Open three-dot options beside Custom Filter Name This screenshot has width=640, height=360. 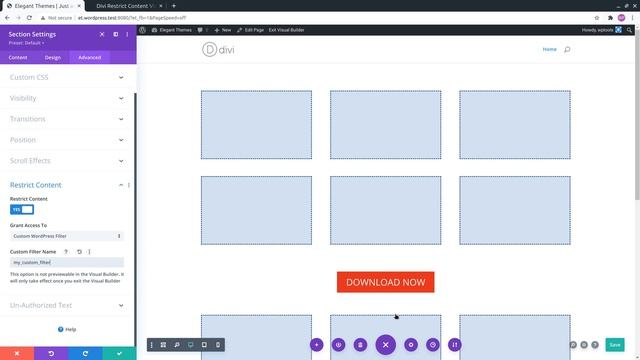point(89,252)
